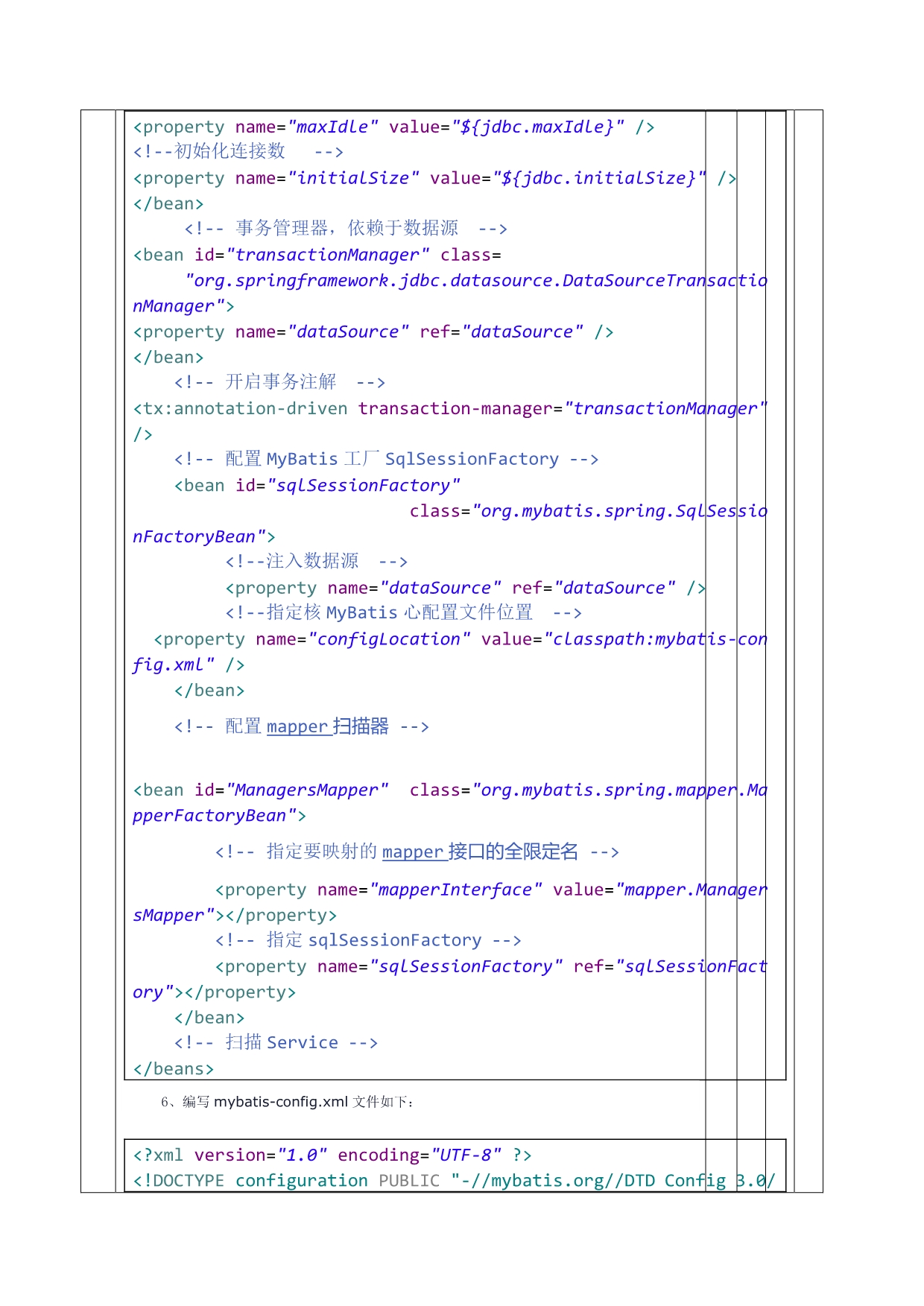Click the underlined mapper word before 扫描器
The width and height of the screenshot is (924, 1306).
click(x=297, y=726)
